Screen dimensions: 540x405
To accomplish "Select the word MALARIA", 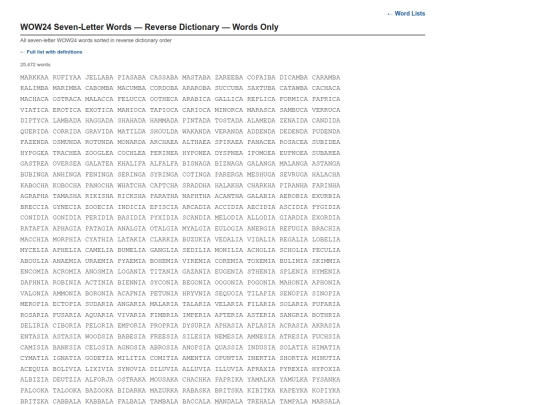I will [164, 304].
